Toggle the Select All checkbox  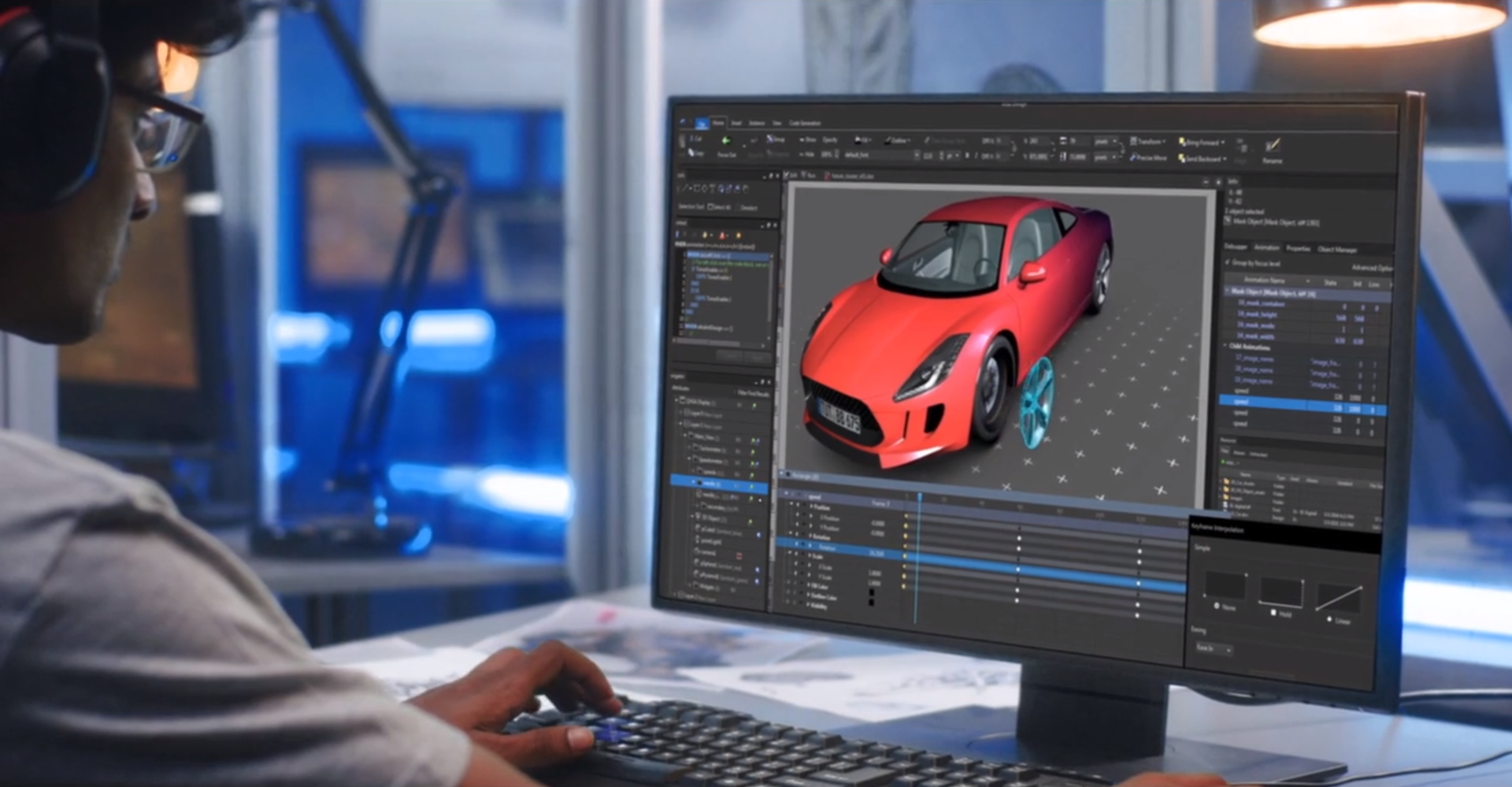(x=710, y=206)
